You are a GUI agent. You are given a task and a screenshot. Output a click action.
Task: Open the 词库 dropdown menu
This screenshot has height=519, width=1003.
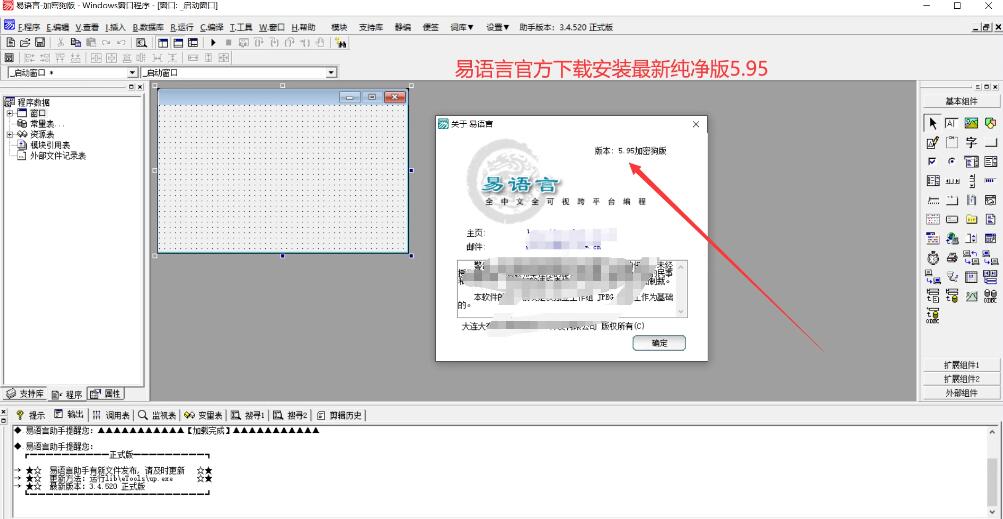click(x=462, y=27)
